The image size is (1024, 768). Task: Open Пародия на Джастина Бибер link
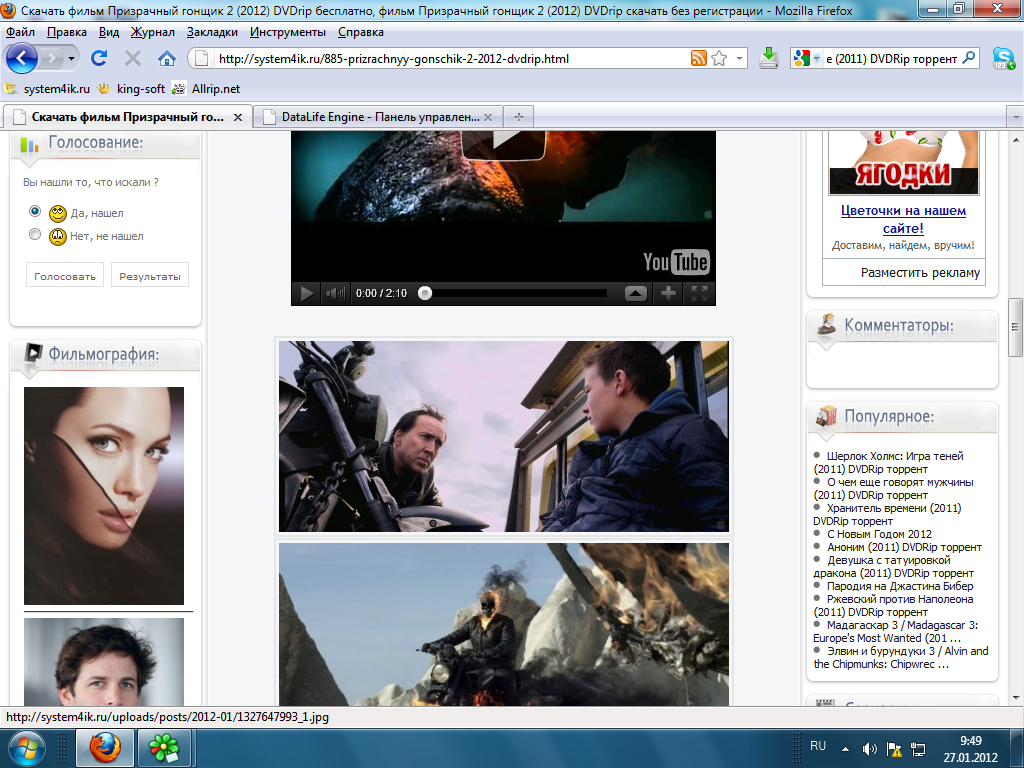coord(900,586)
